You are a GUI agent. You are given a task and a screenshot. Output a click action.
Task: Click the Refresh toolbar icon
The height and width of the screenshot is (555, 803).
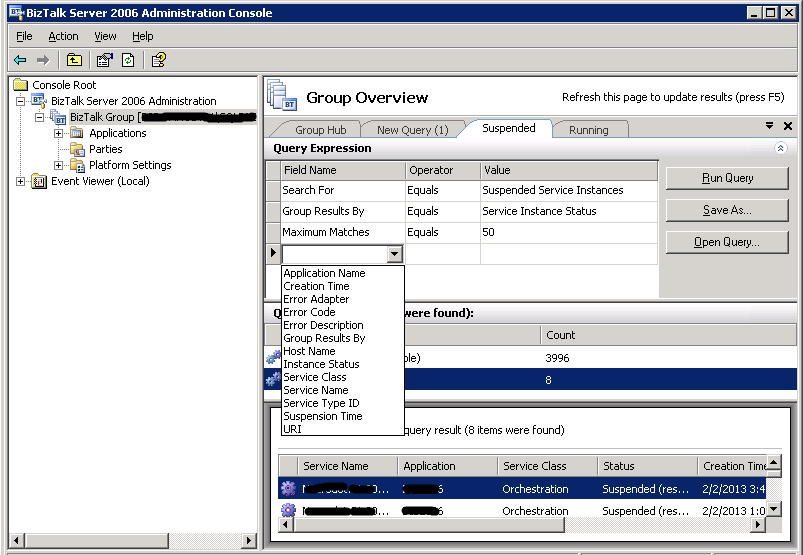pyautogui.click(x=128, y=60)
